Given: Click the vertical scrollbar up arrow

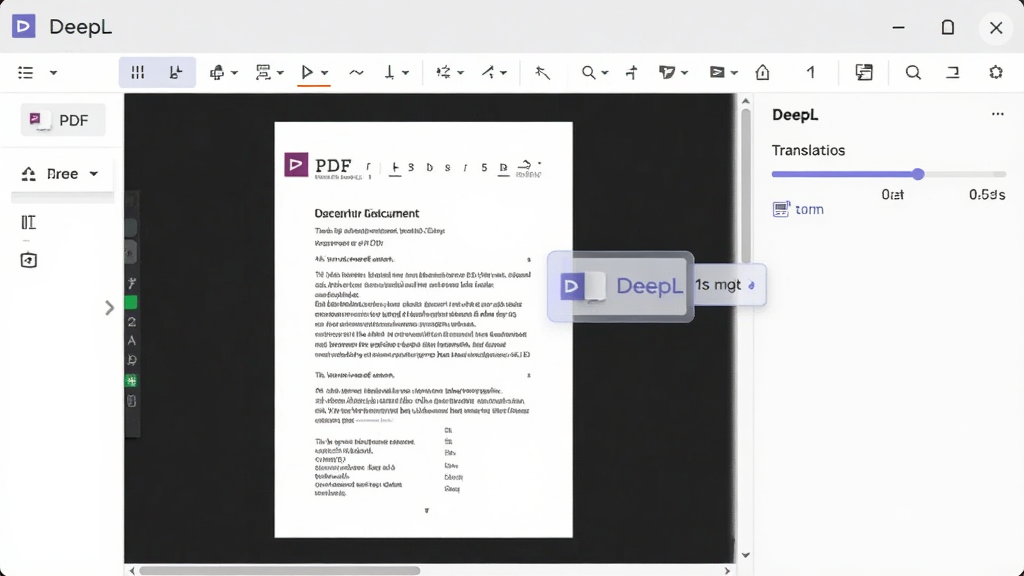Looking at the screenshot, I should click(745, 101).
